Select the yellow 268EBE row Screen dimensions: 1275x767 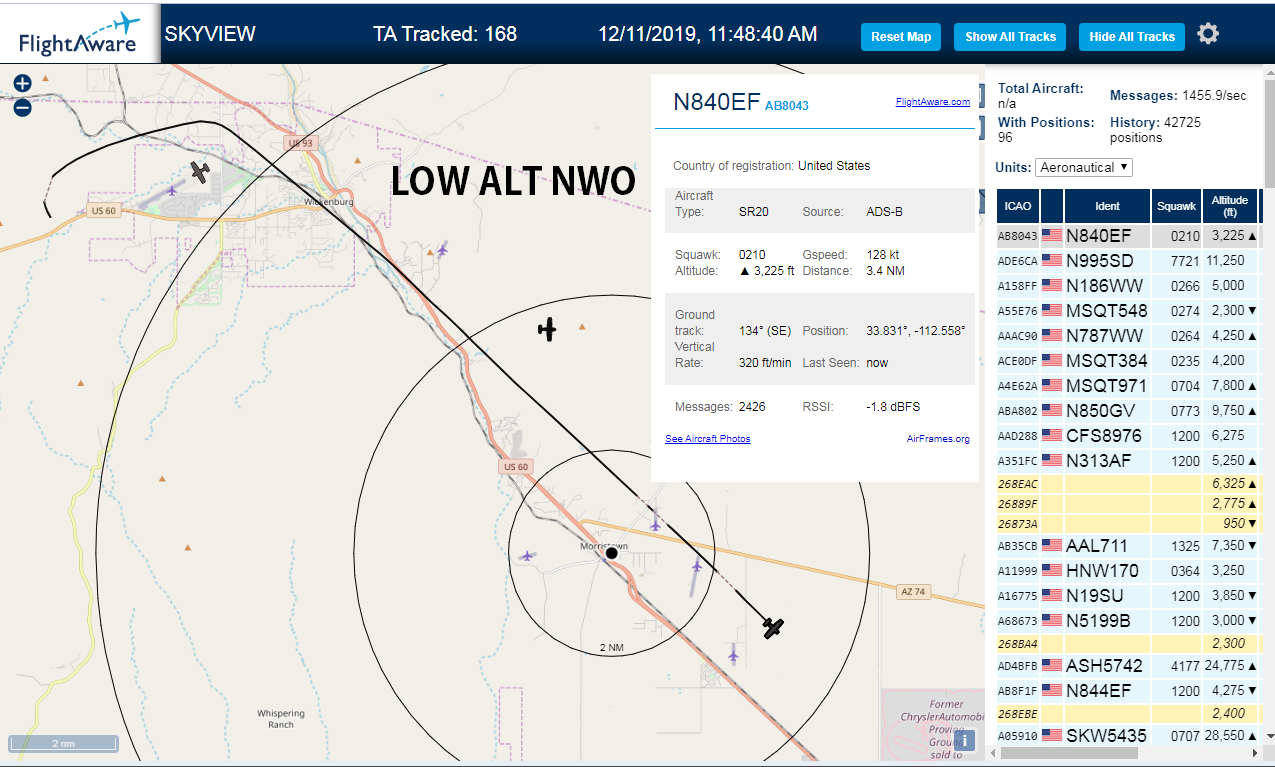click(x=1128, y=714)
